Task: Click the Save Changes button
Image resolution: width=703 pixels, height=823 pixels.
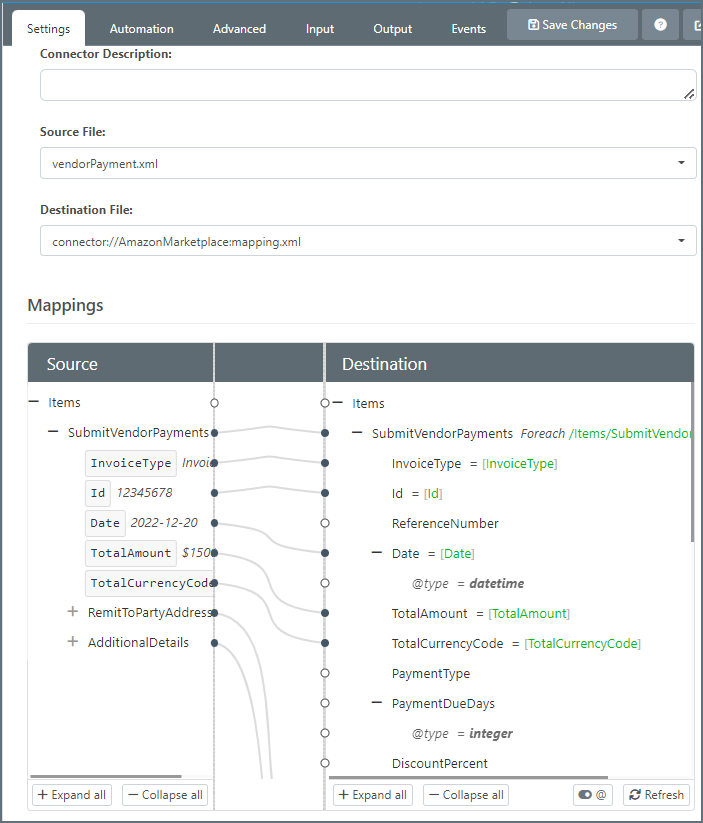Action: pyautogui.click(x=572, y=25)
